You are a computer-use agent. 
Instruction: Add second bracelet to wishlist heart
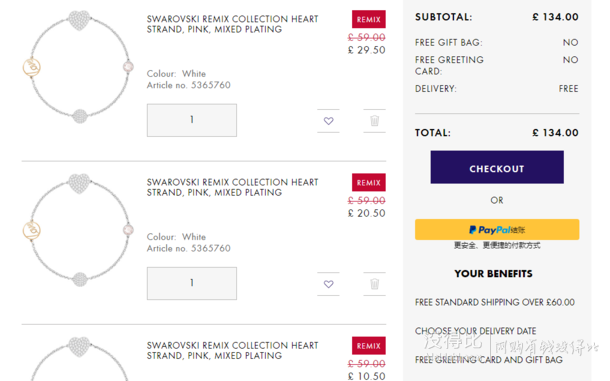pos(328,284)
